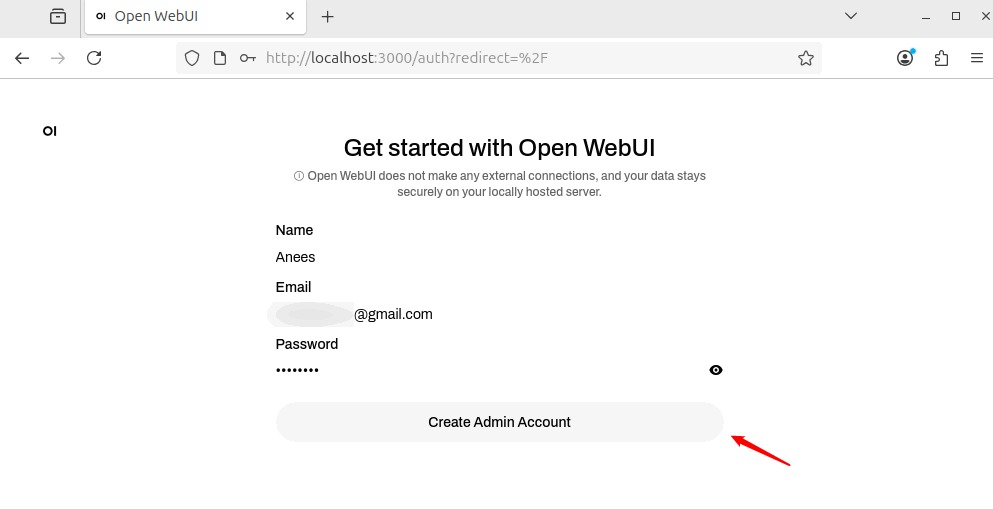Toggle password visibility eye icon

click(x=716, y=370)
